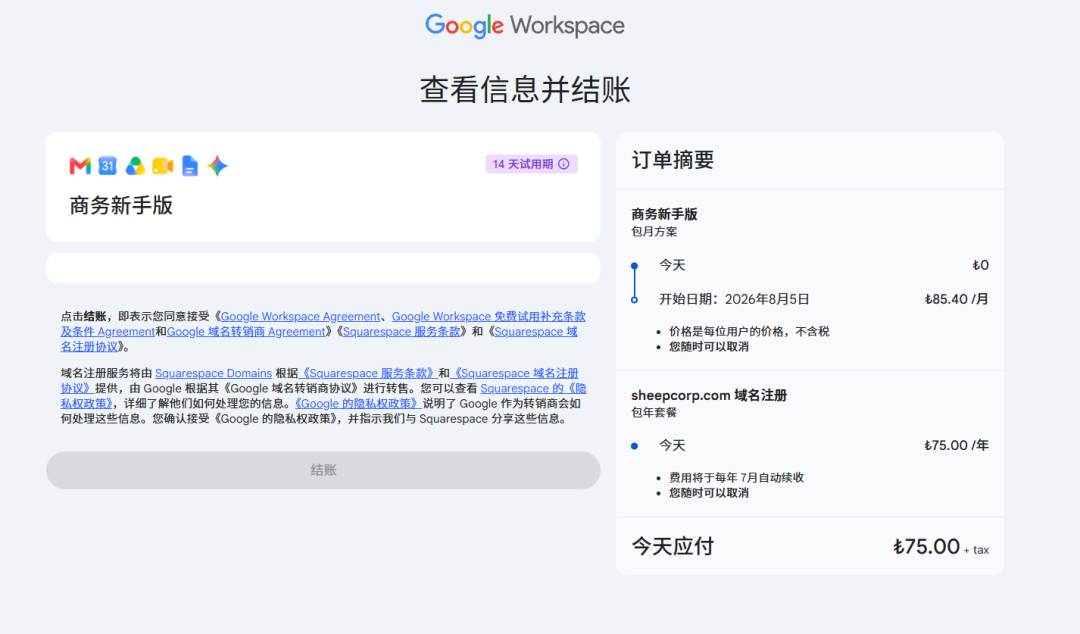Click the Gmail icon
Viewport: 1080px width, 634px height.
pyautogui.click(x=80, y=165)
